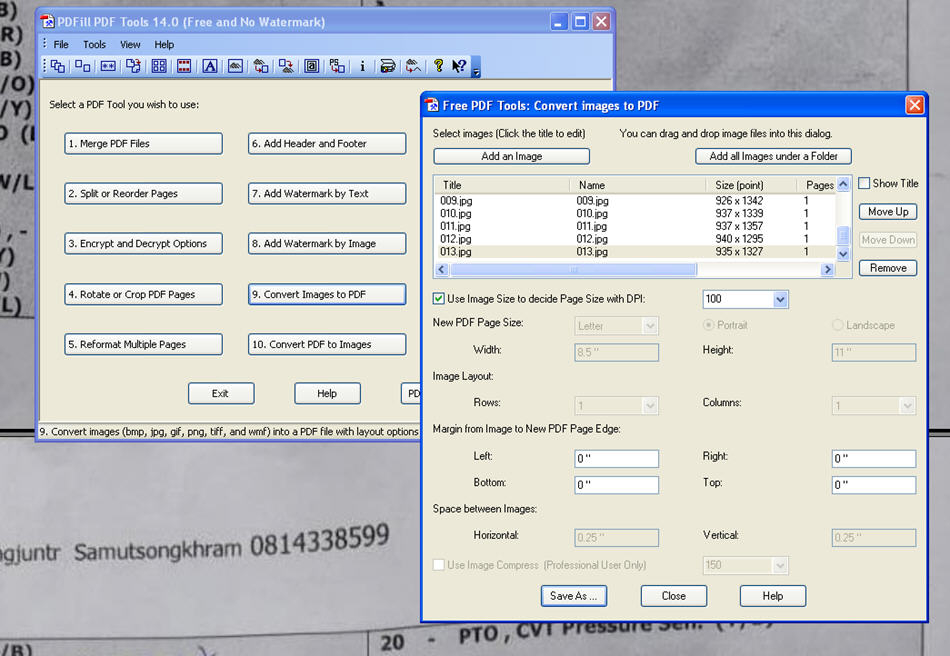
Task: Open the Tools menu
Action: 94,44
